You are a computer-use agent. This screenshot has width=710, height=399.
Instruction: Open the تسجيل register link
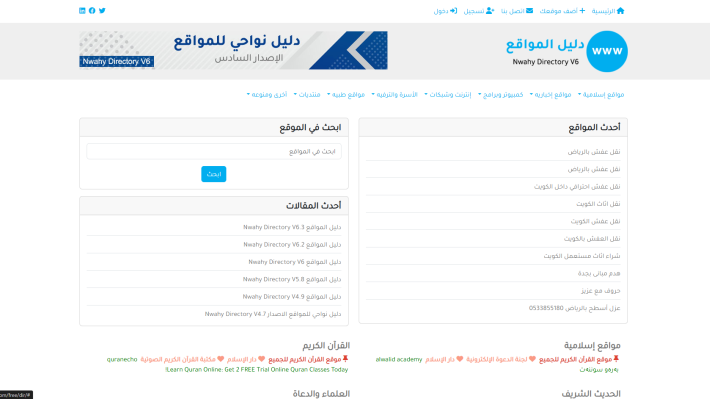(x=479, y=11)
